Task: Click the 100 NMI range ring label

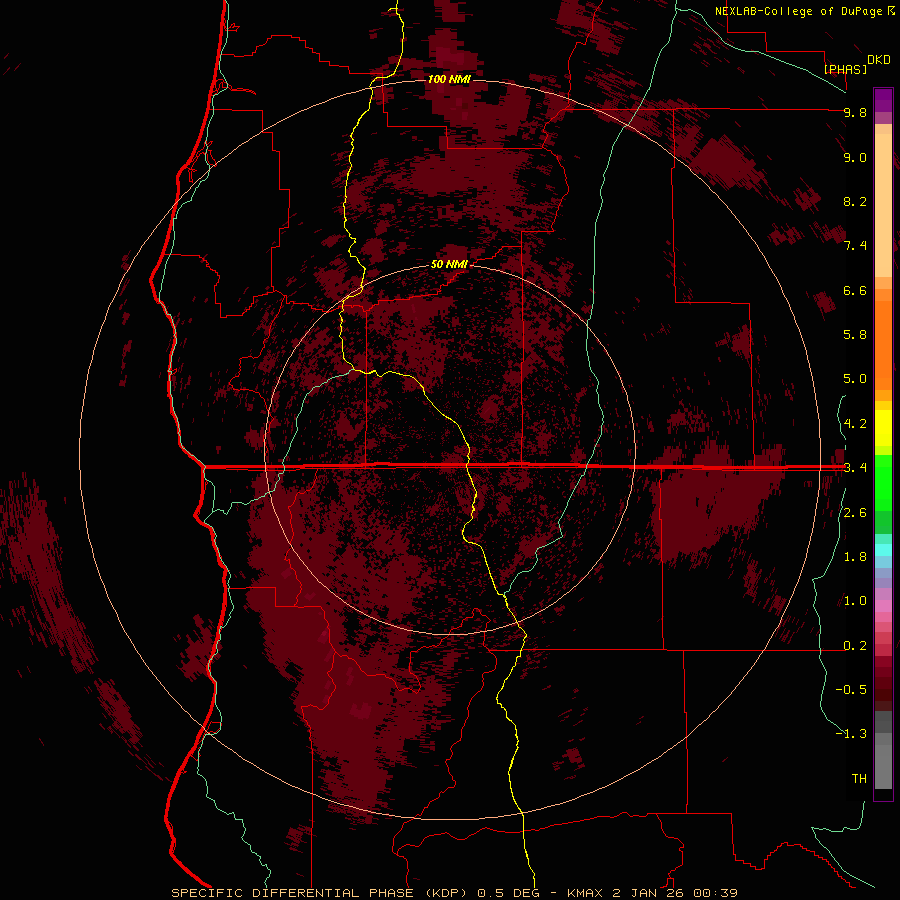Action: 449,79
